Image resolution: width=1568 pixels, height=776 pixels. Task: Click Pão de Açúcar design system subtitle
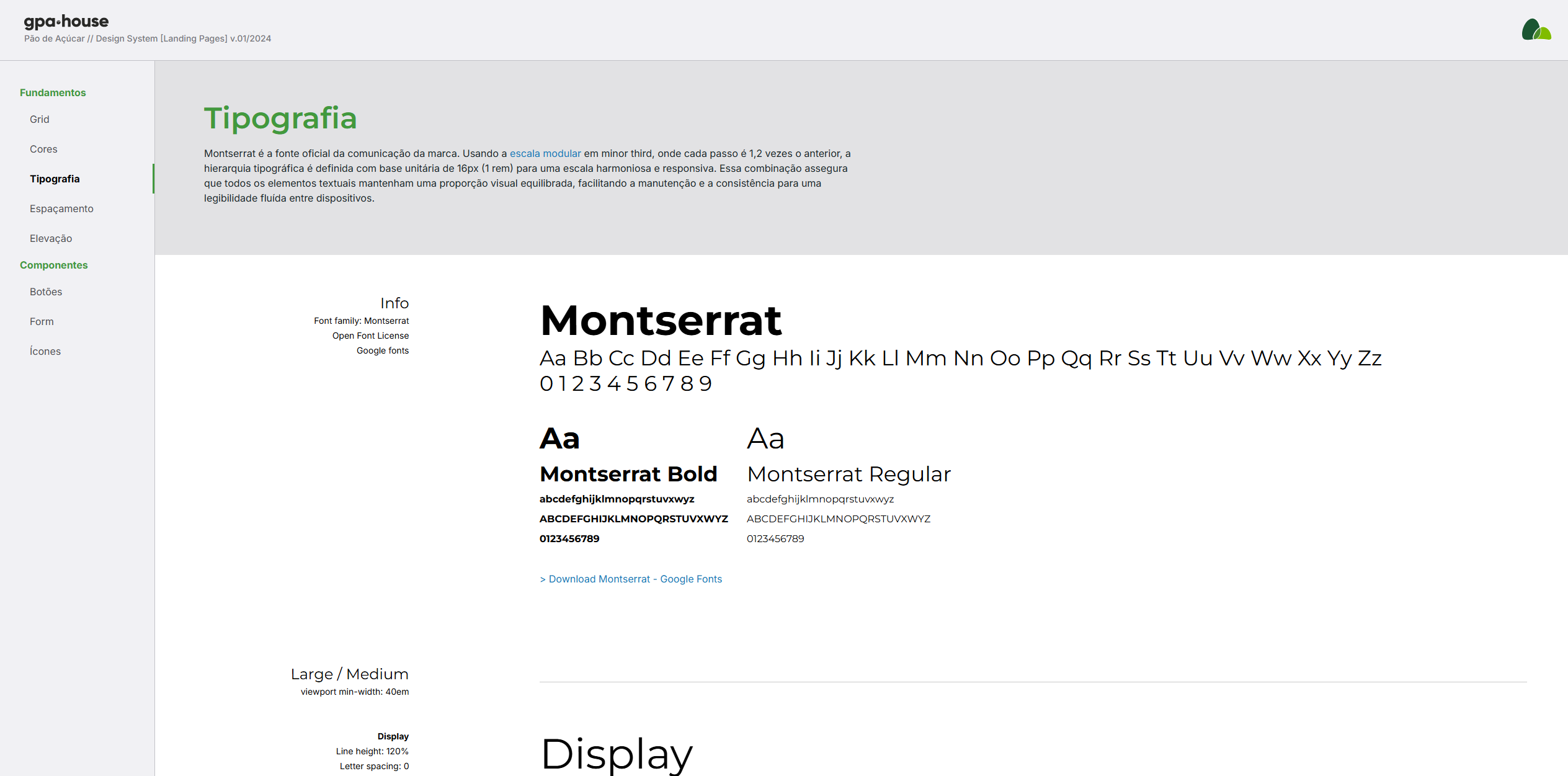click(x=148, y=38)
